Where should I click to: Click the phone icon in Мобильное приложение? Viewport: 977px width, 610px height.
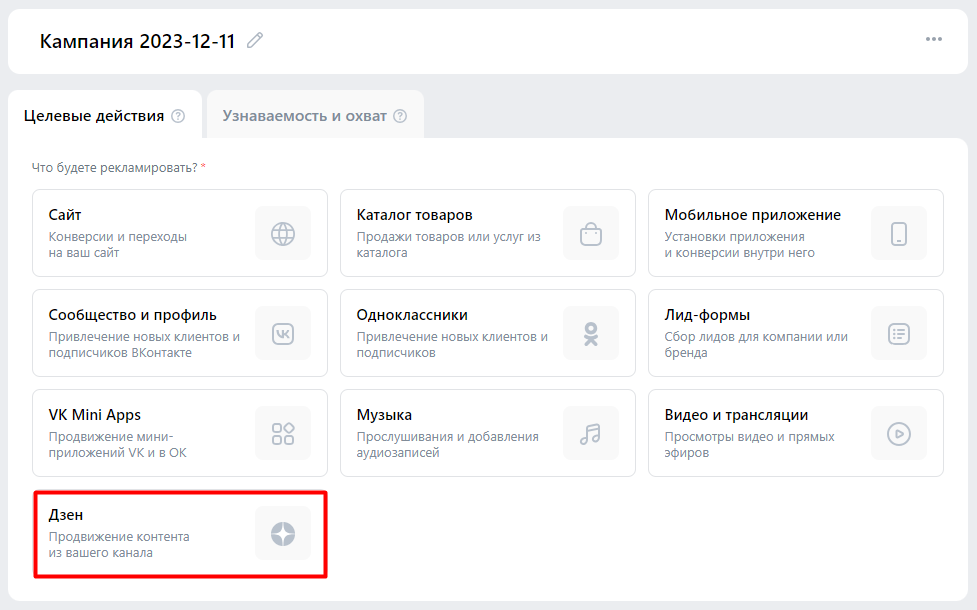click(x=898, y=234)
